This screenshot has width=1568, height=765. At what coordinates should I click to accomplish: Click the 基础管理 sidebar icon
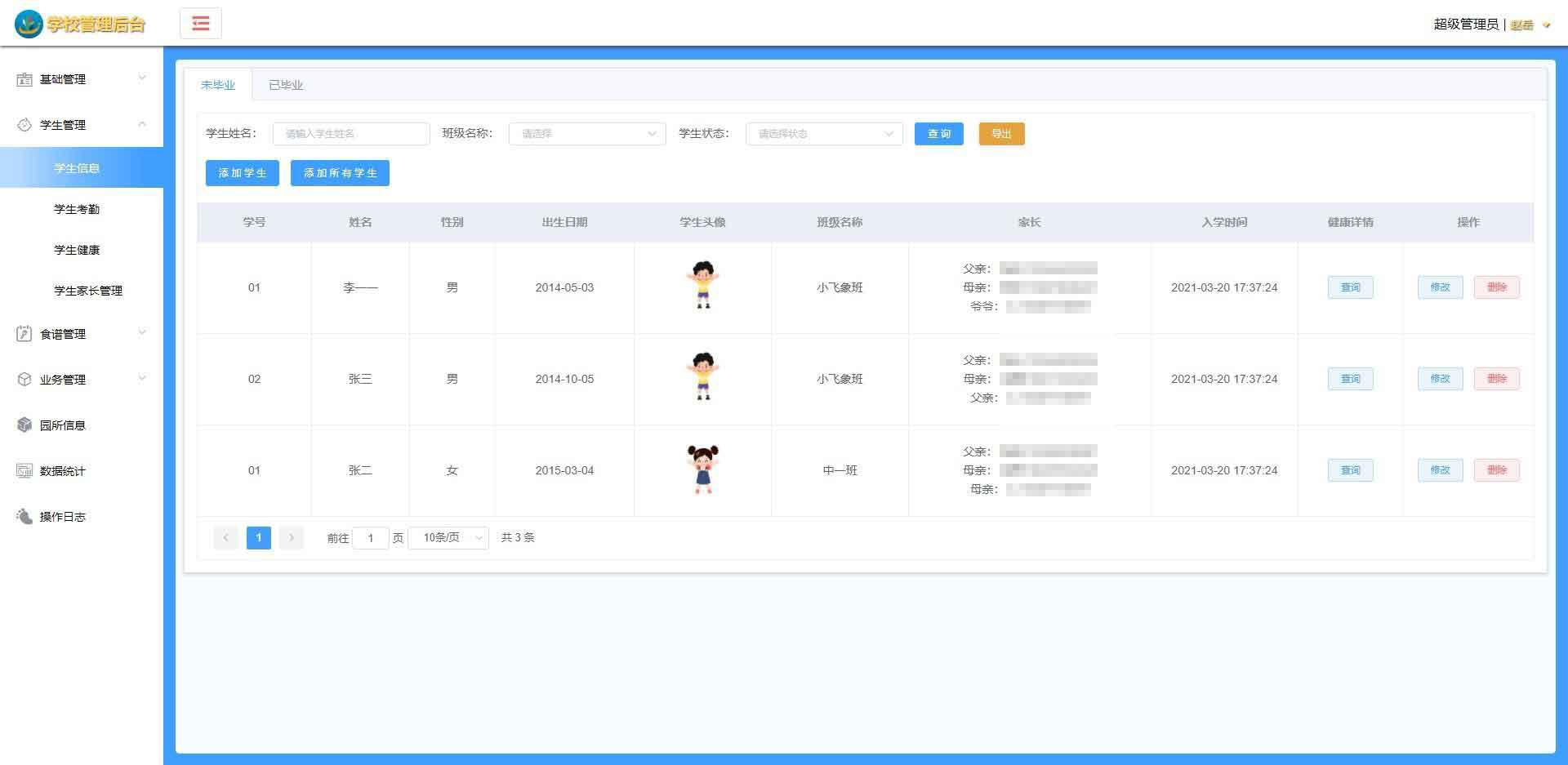[24, 79]
